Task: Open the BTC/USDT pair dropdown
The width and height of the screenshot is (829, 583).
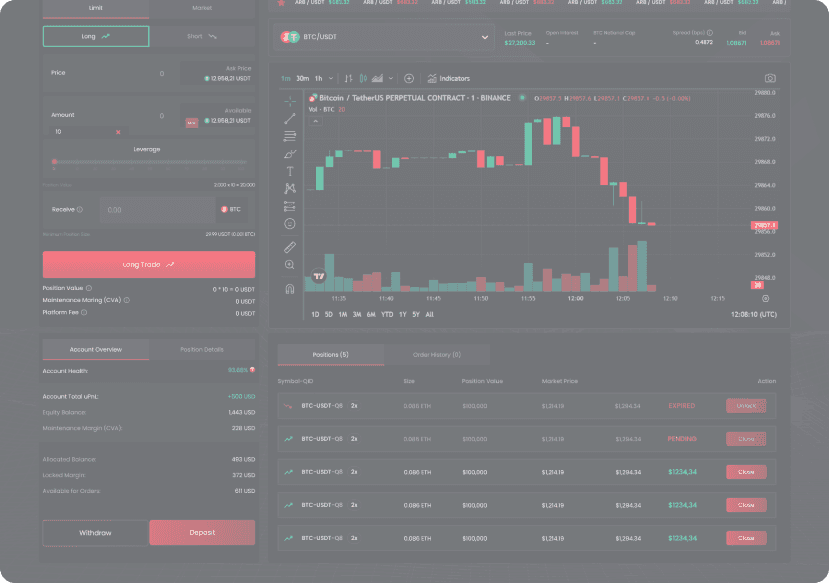Action: click(385, 37)
